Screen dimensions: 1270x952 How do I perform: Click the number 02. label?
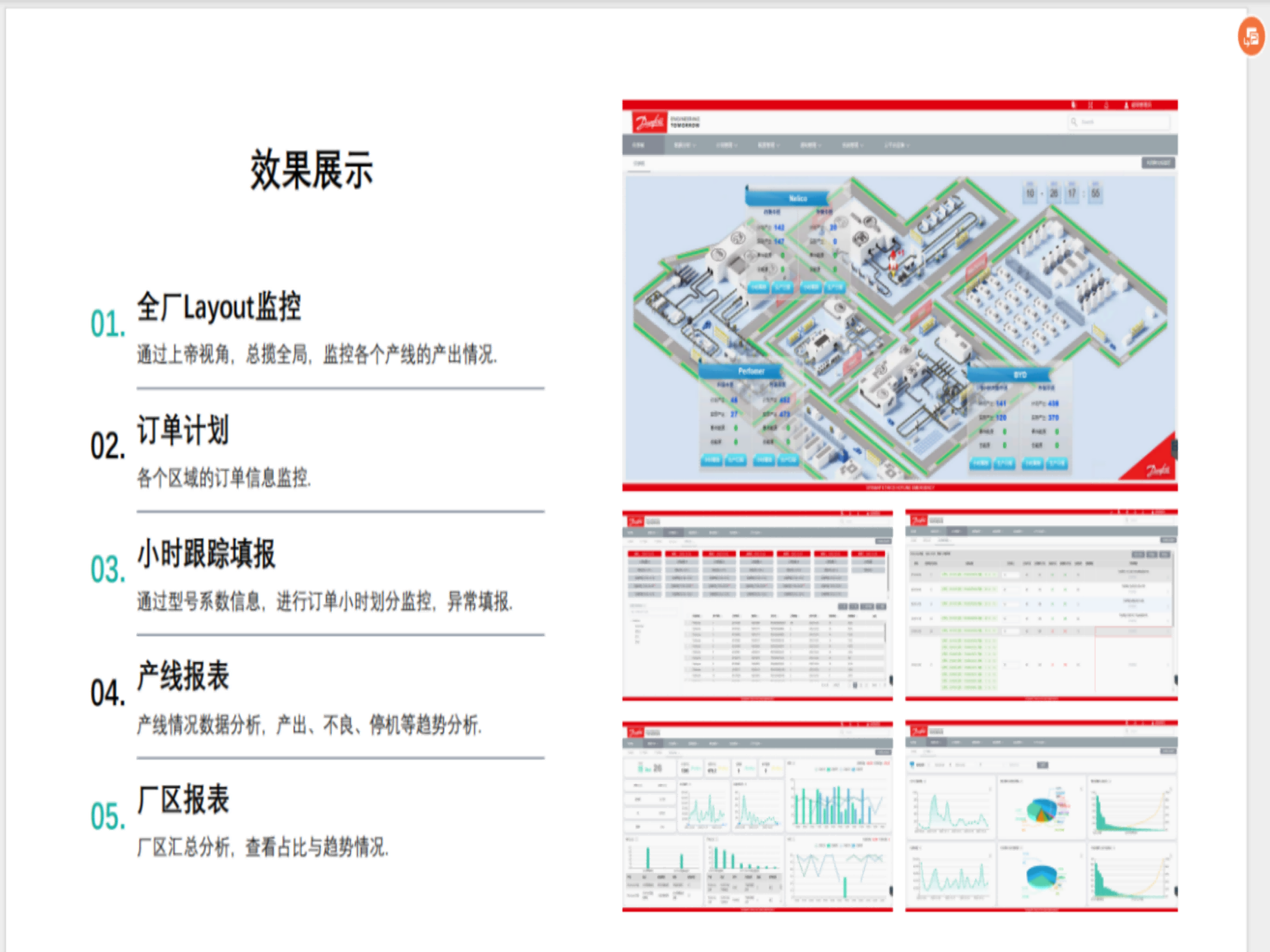coord(108,446)
